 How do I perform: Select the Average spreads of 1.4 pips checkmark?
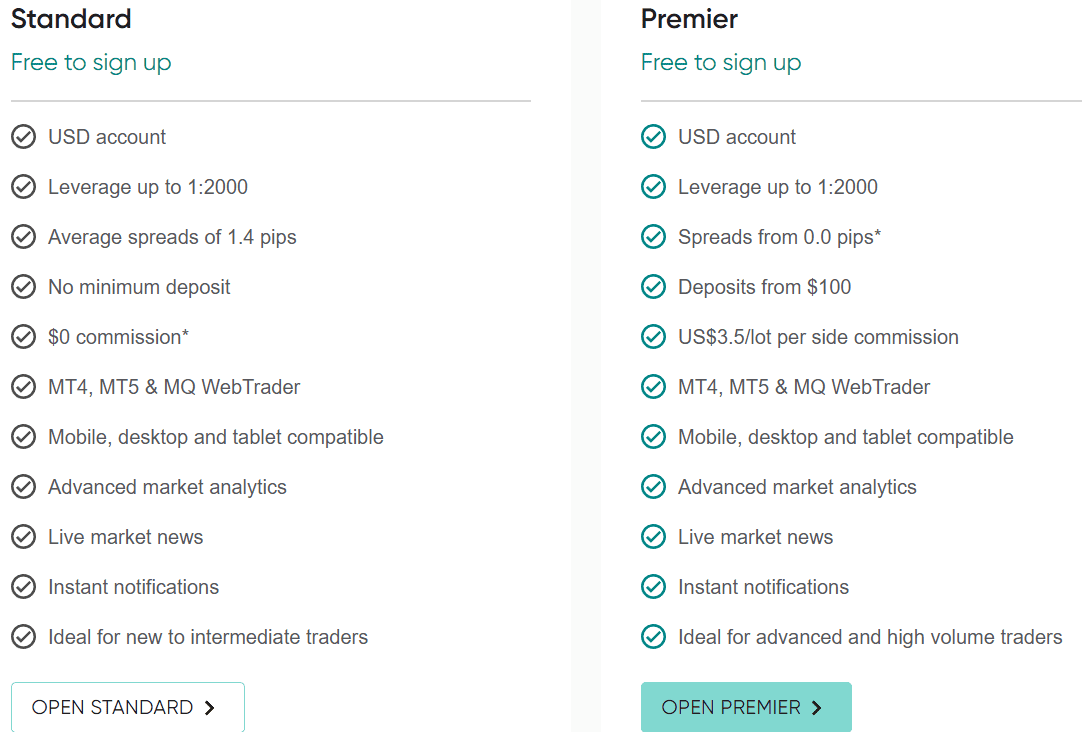coord(23,236)
